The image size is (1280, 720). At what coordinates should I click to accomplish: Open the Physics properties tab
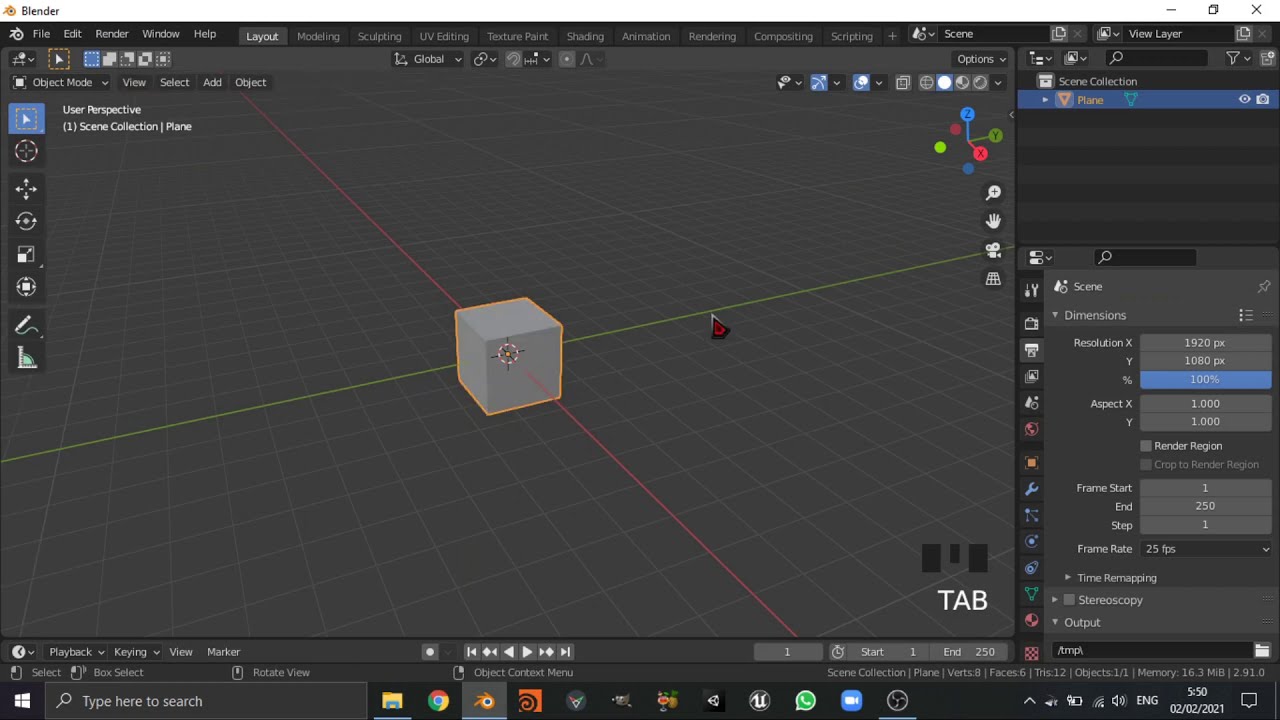coord(1031,541)
